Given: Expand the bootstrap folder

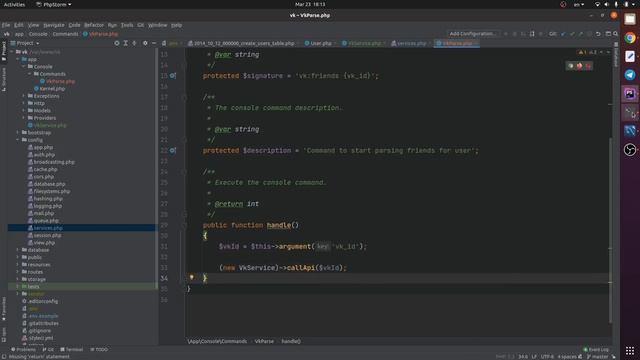Looking at the screenshot, I should [x=18, y=133].
